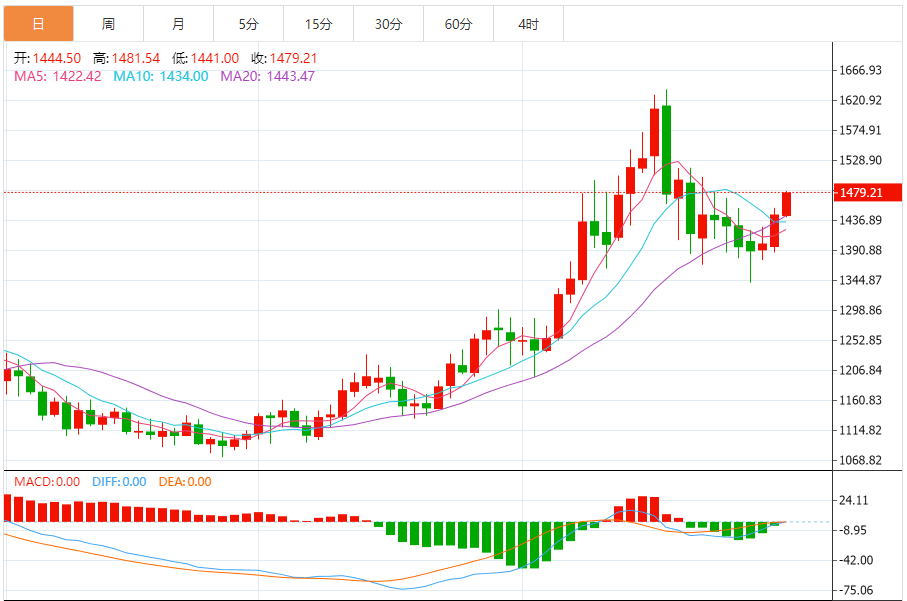Click the 1114.82 price axis label
The height and width of the screenshot is (601, 907).
coord(861,430)
